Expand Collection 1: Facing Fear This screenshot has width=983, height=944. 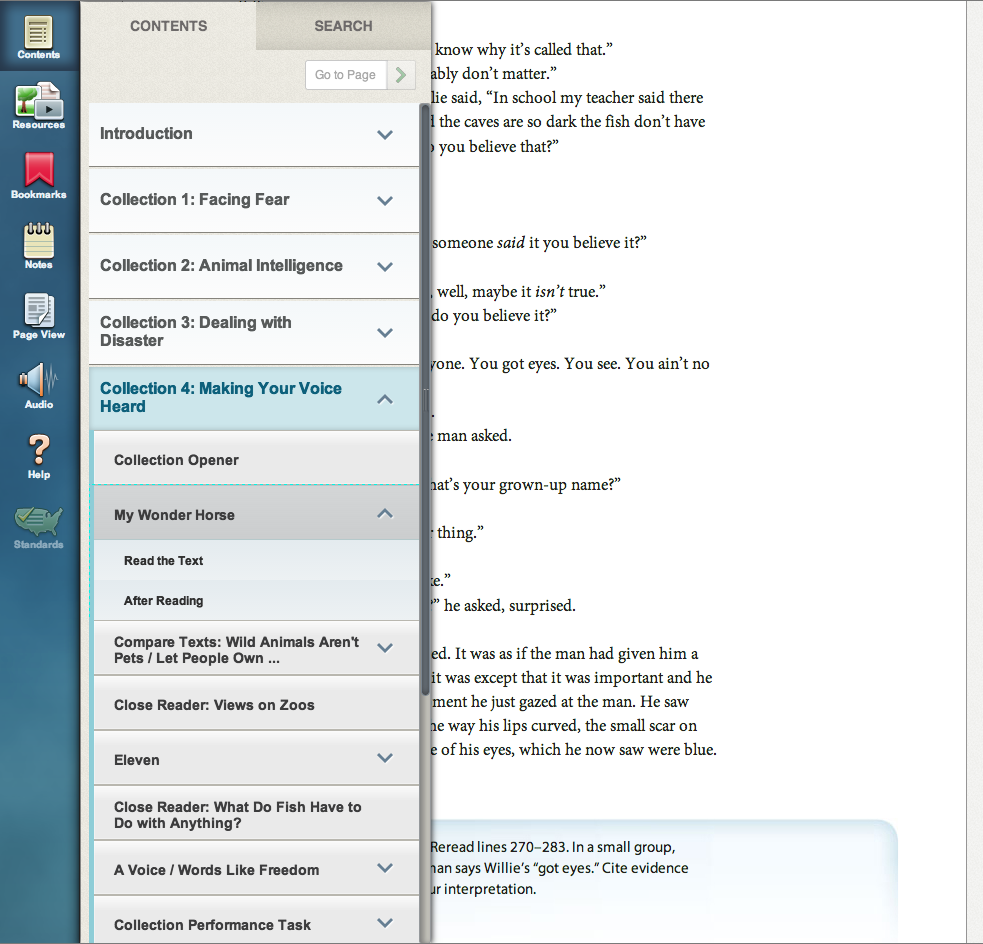[385, 200]
